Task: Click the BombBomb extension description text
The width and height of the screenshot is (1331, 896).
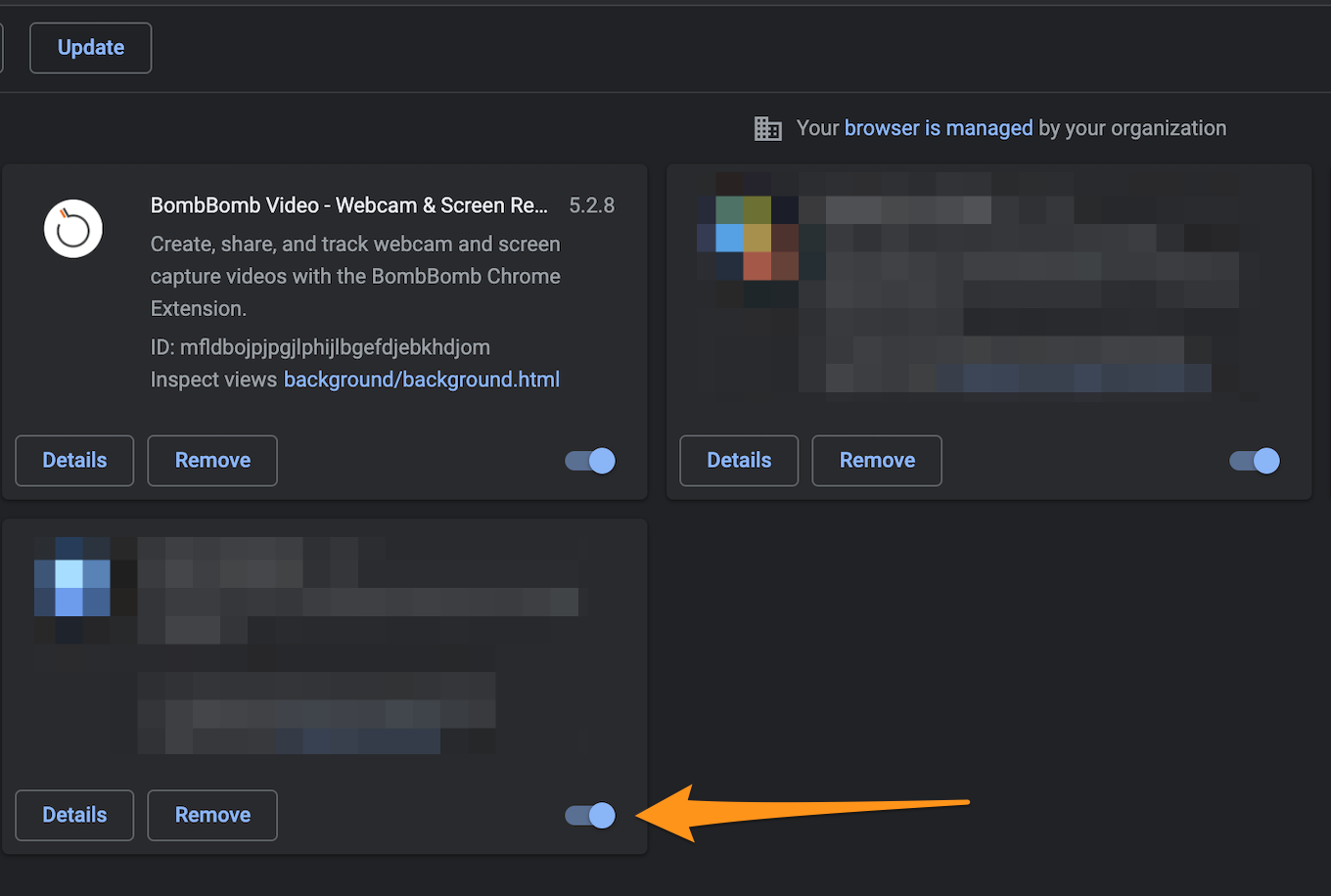Action: (355, 276)
